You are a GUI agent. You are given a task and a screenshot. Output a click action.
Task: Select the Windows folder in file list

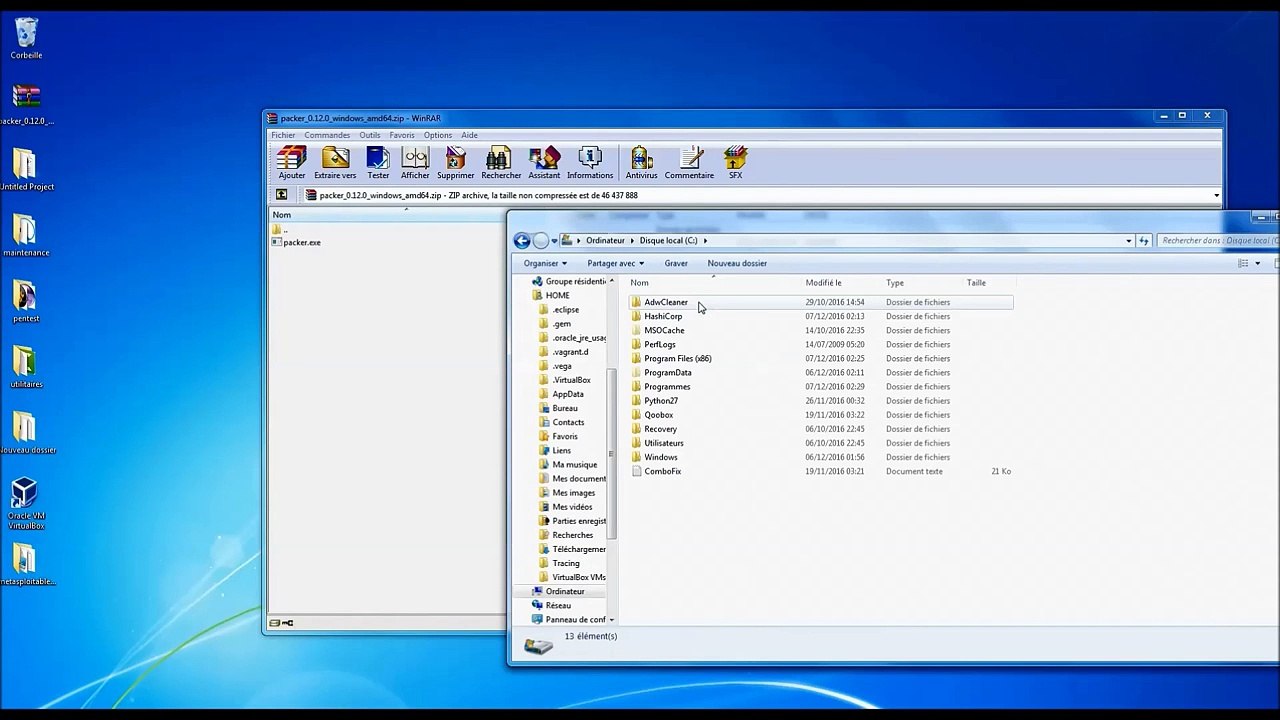coord(660,457)
